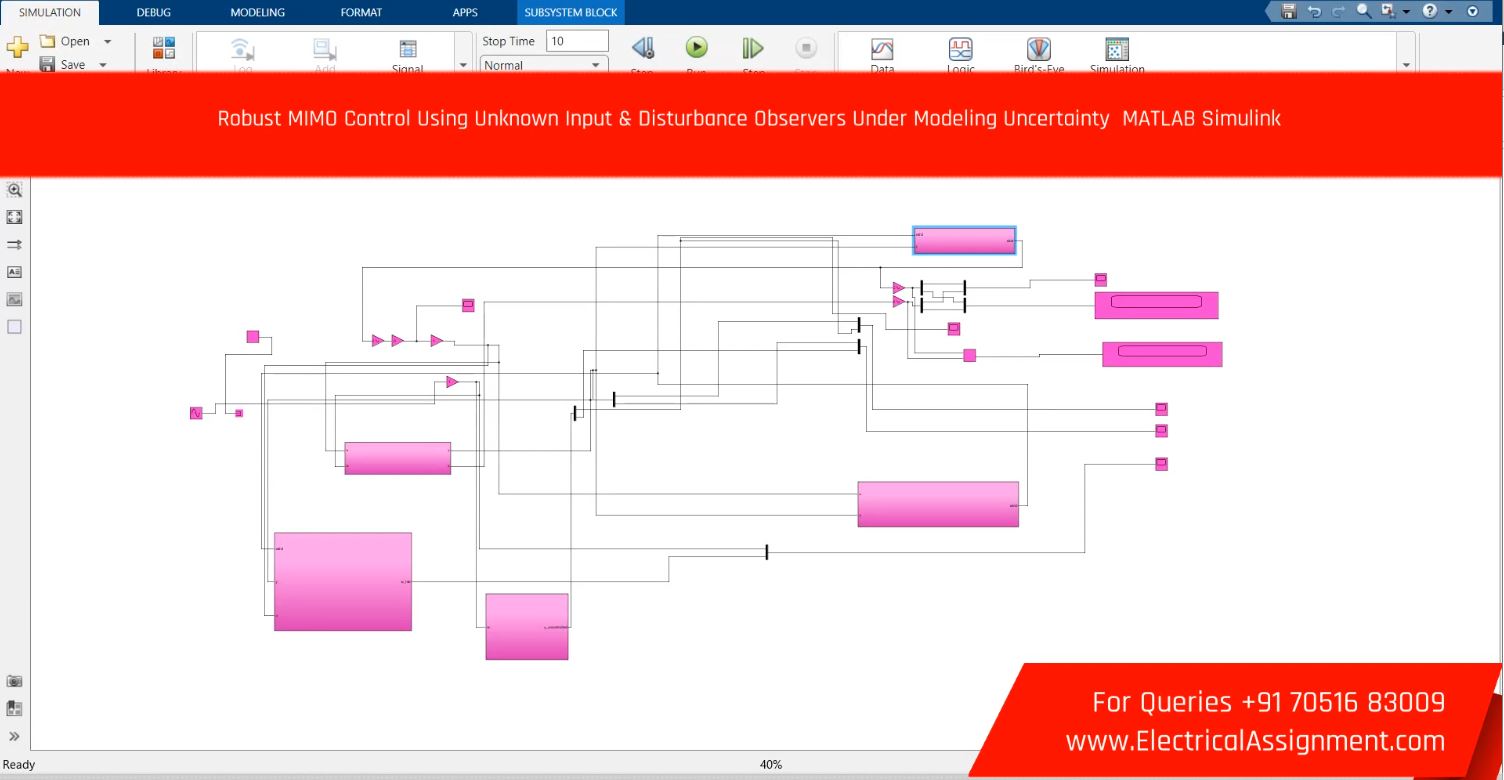This screenshot has width=1504, height=780.
Task: Click the Stop Time input field
Action: (x=577, y=41)
